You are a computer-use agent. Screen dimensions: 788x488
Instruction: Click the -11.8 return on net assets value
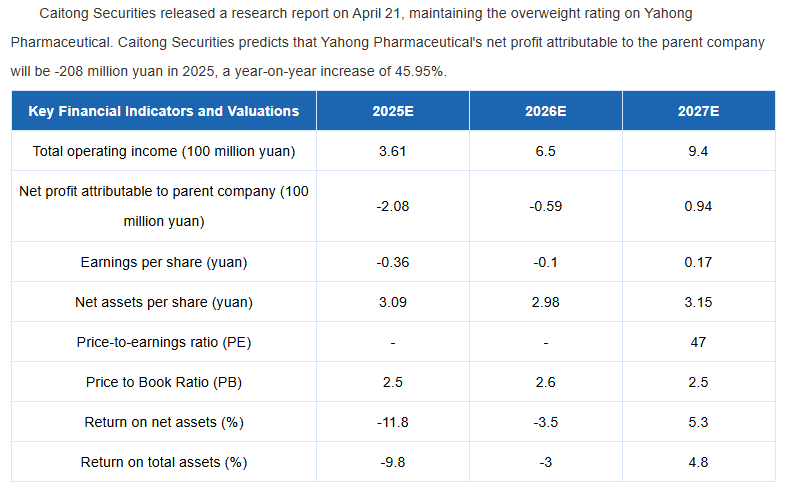393,423
